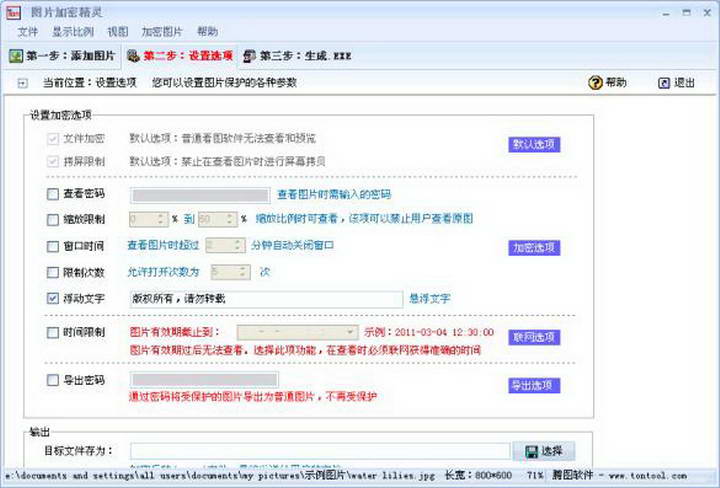The width and height of the screenshot is (720, 488).
Task: Click the 退出 button in toolbar
Action: point(677,83)
